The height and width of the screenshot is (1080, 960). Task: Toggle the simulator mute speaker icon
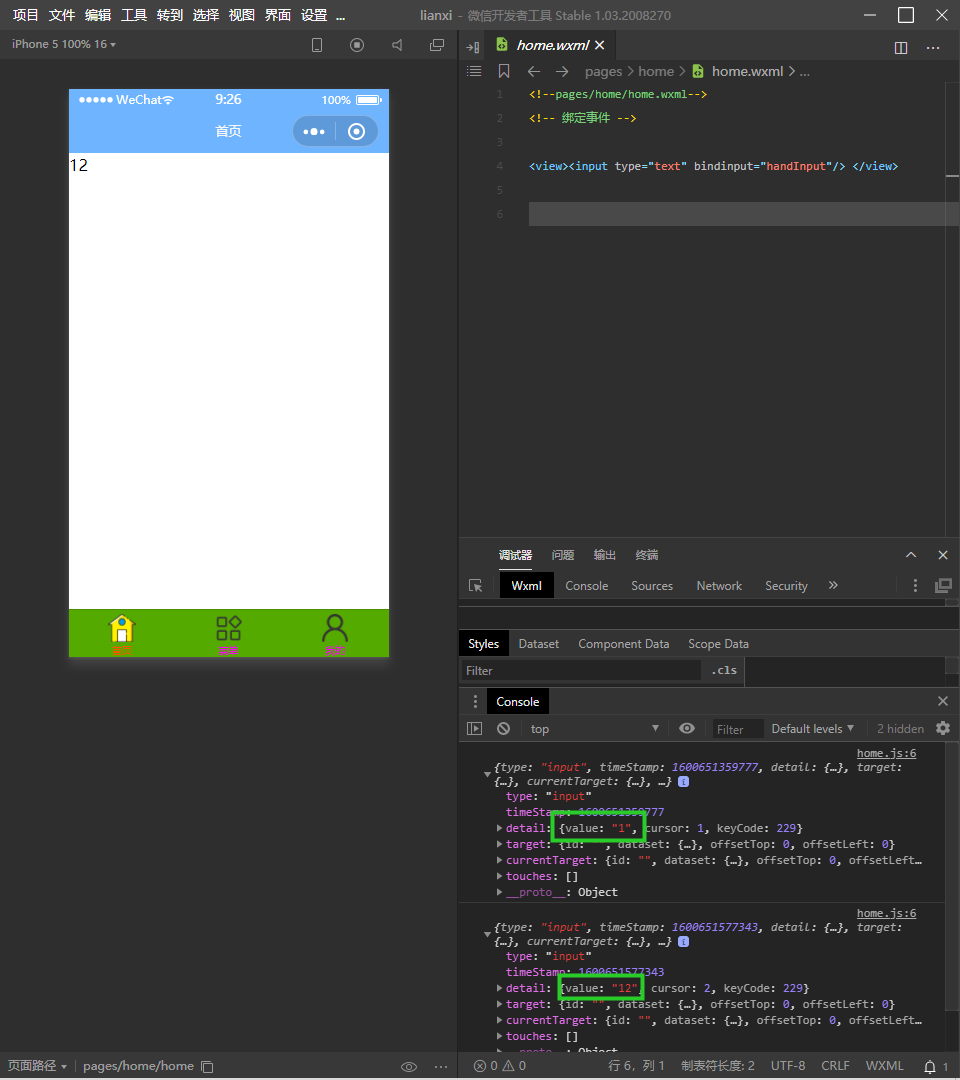click(x=397, y=45)
